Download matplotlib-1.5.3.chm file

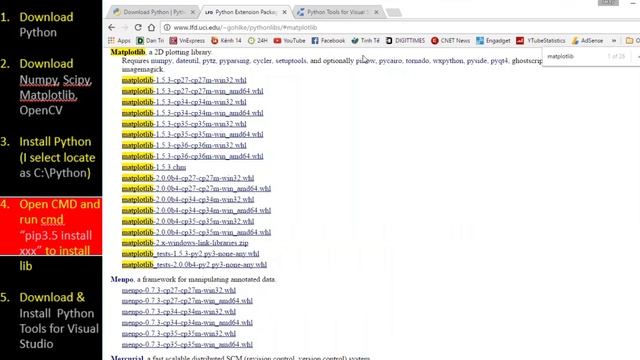click(154, 167)
